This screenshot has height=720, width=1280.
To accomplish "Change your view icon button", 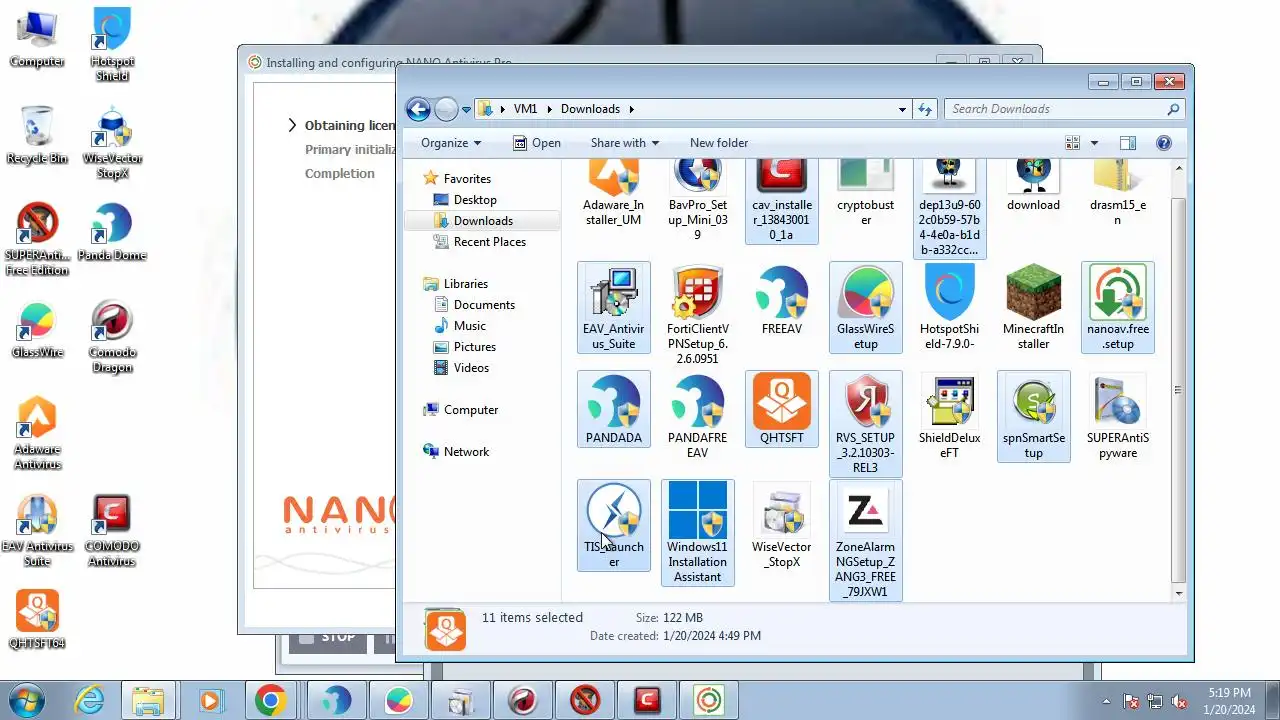I will [1073, 143].
